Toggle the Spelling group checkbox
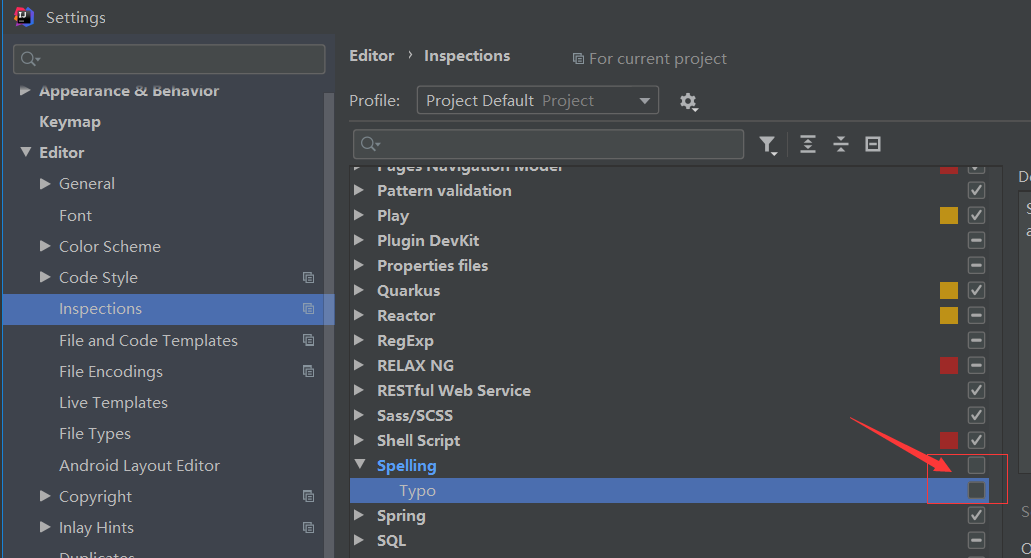1031x558 pixels. pyautogui.click(x=977, y=465)
